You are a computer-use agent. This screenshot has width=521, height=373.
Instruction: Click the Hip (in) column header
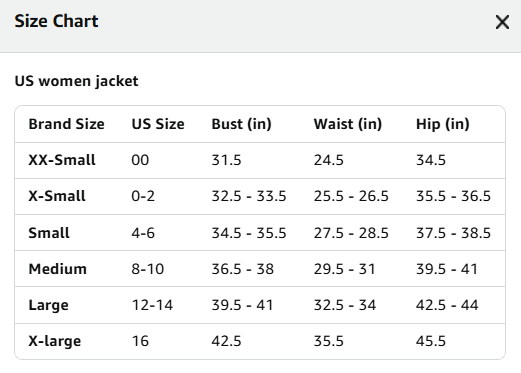[x=443, y=124]
